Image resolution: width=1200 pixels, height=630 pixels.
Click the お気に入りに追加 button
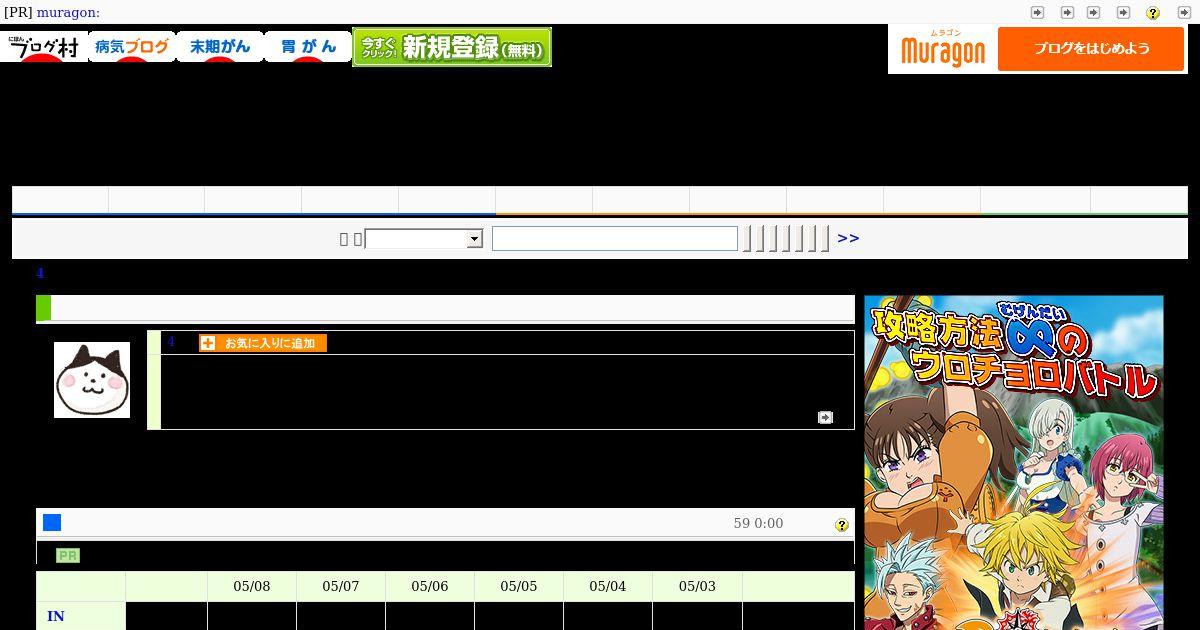(263, 343)
